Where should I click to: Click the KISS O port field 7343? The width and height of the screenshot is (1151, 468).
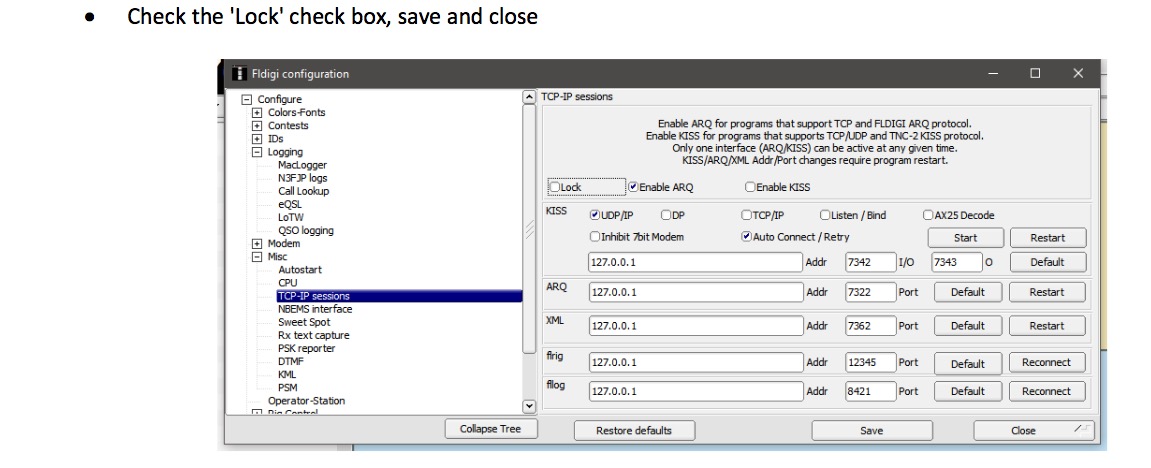tap(956, 262)
